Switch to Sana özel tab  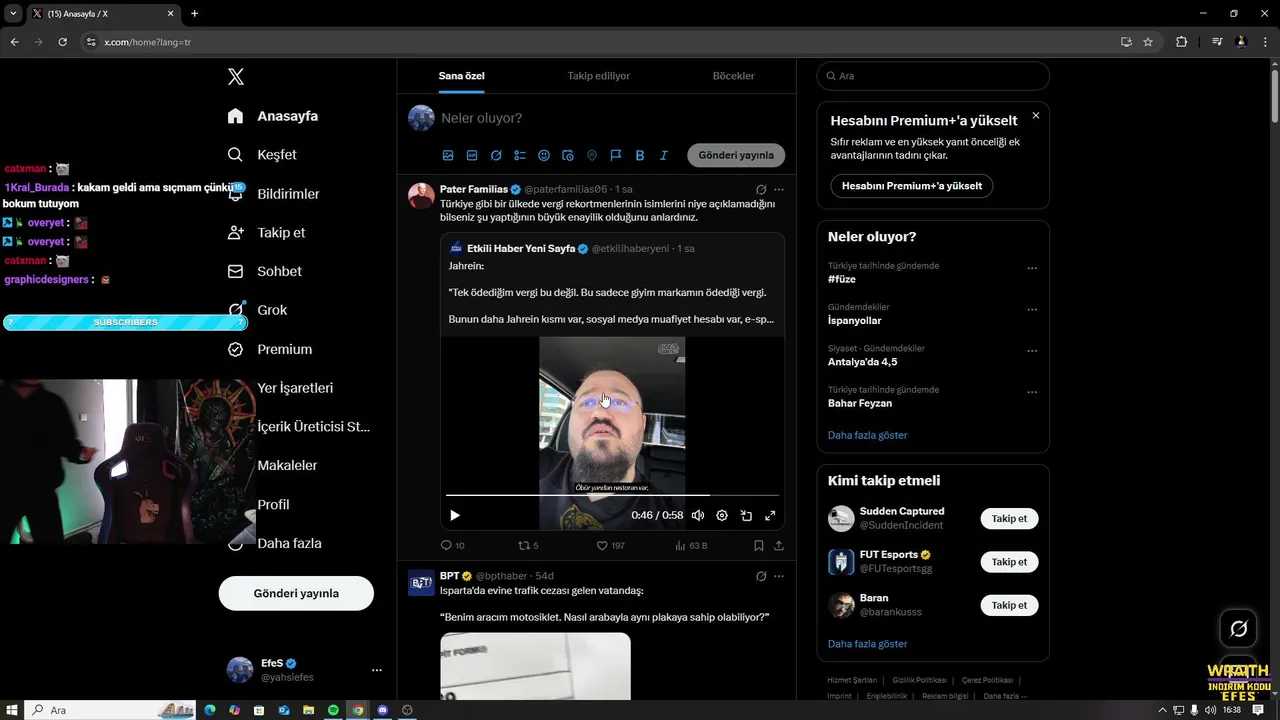[461, 76]
